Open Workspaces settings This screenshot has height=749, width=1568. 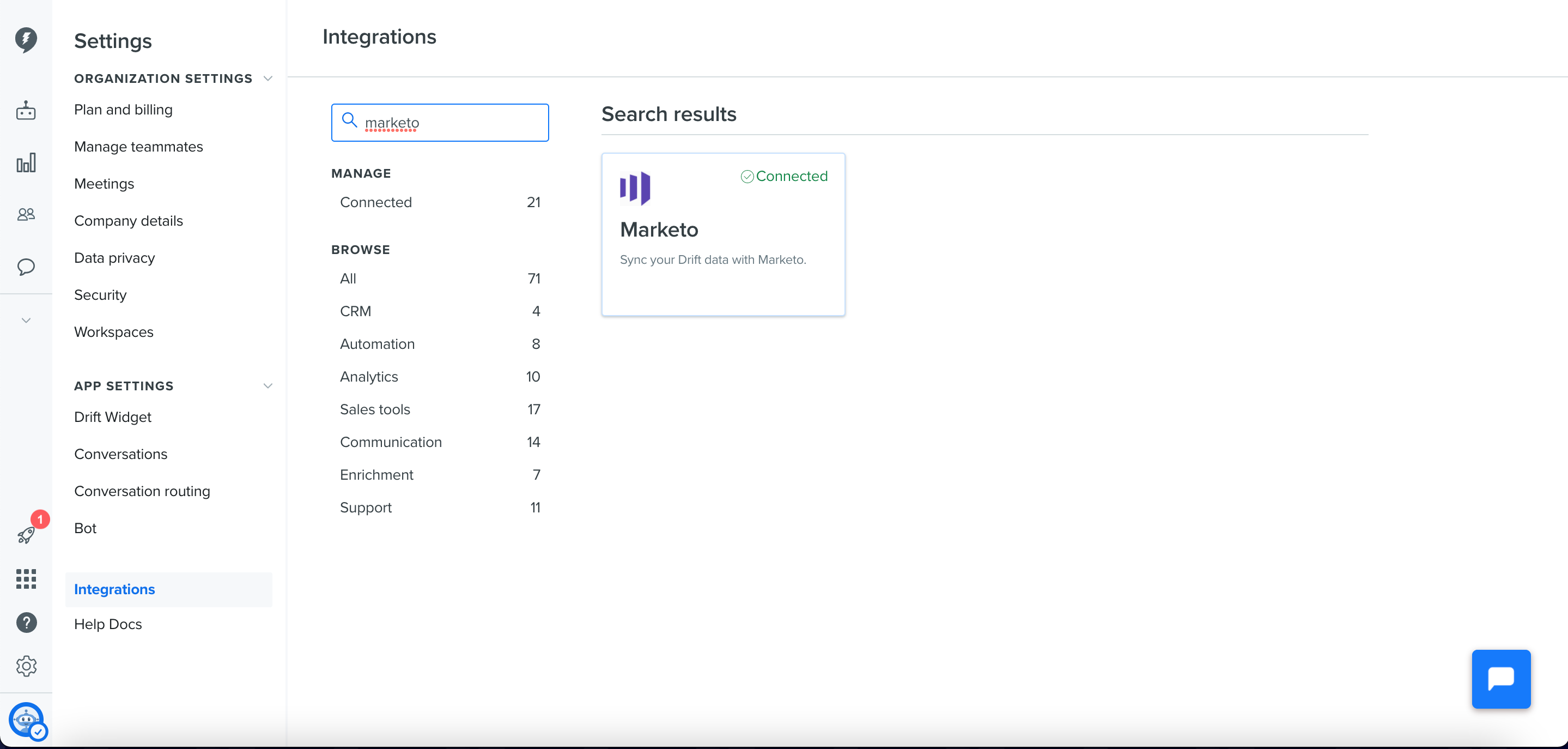click(114, 332)
